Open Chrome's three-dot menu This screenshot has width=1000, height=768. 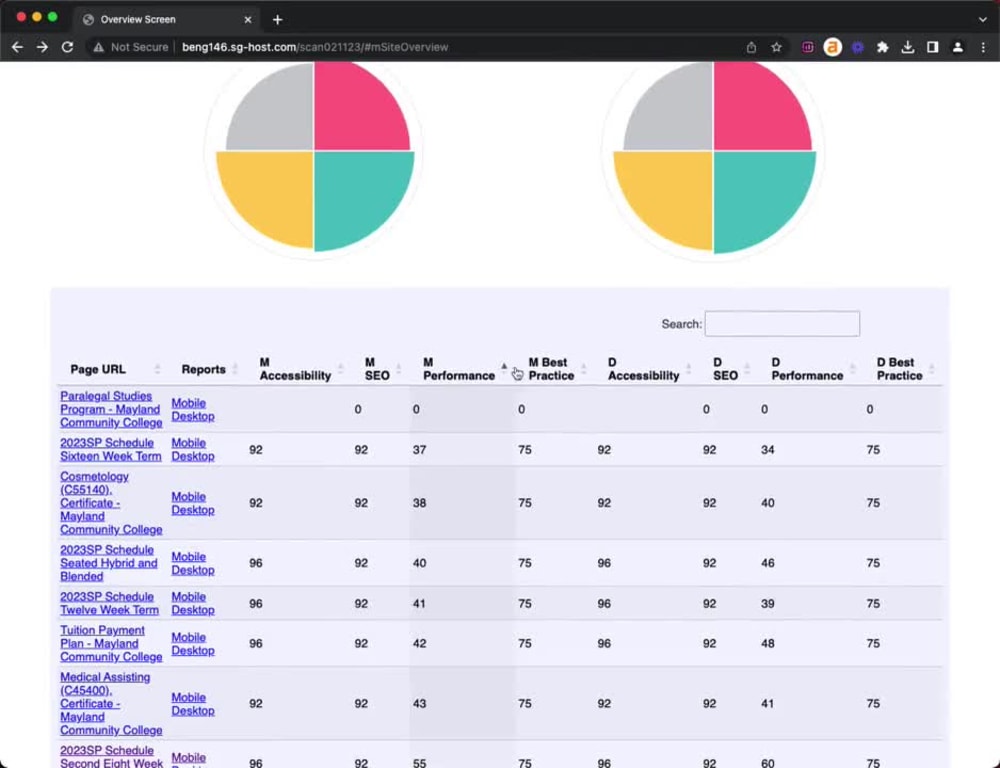tap(985, 47)
